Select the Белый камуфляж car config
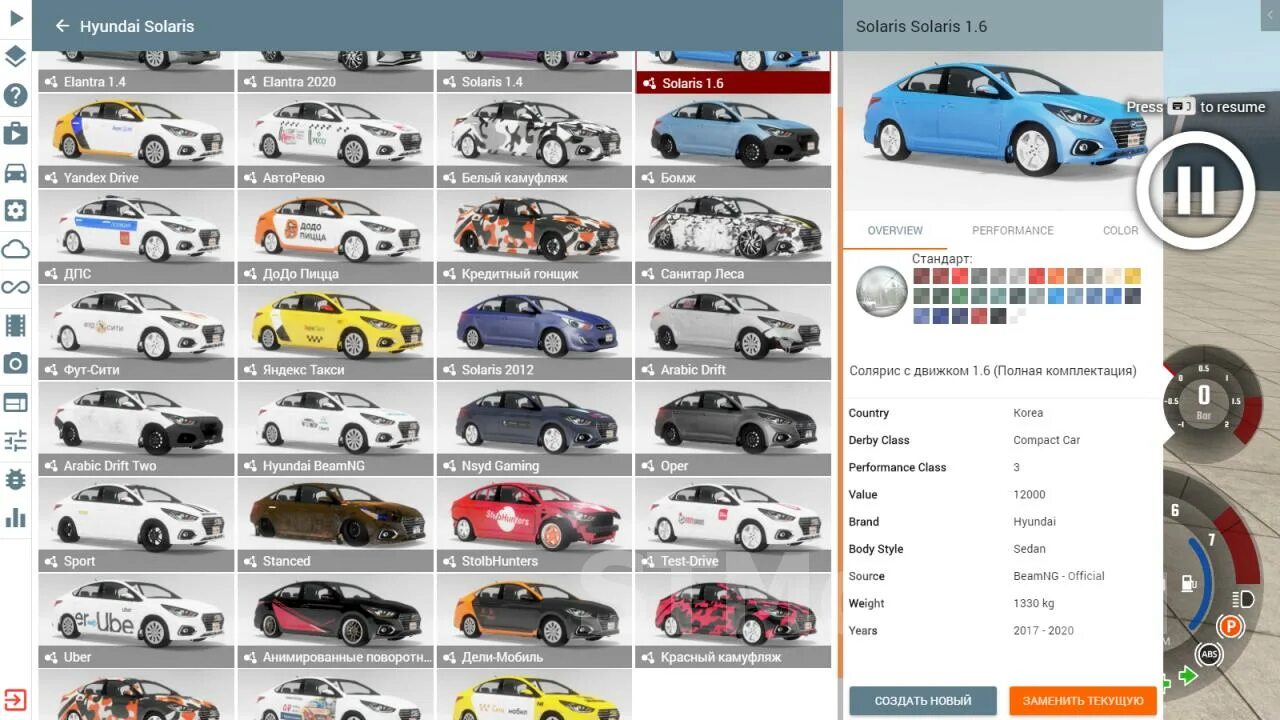 pos(534,141)
